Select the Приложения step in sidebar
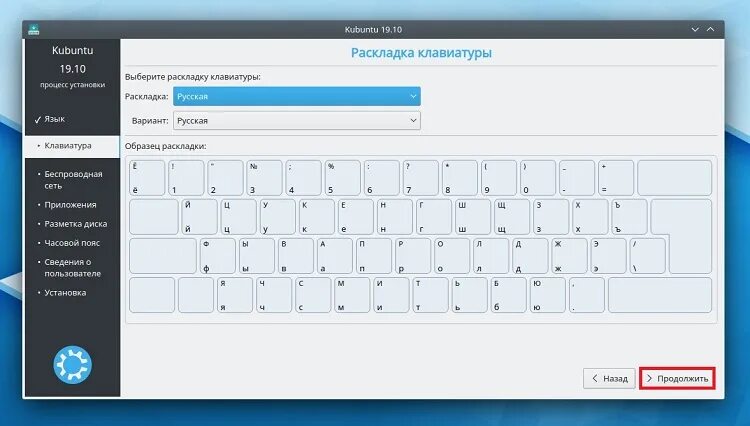Image resolution: width=750 pixels, height=426 pixels. [70, 205]
